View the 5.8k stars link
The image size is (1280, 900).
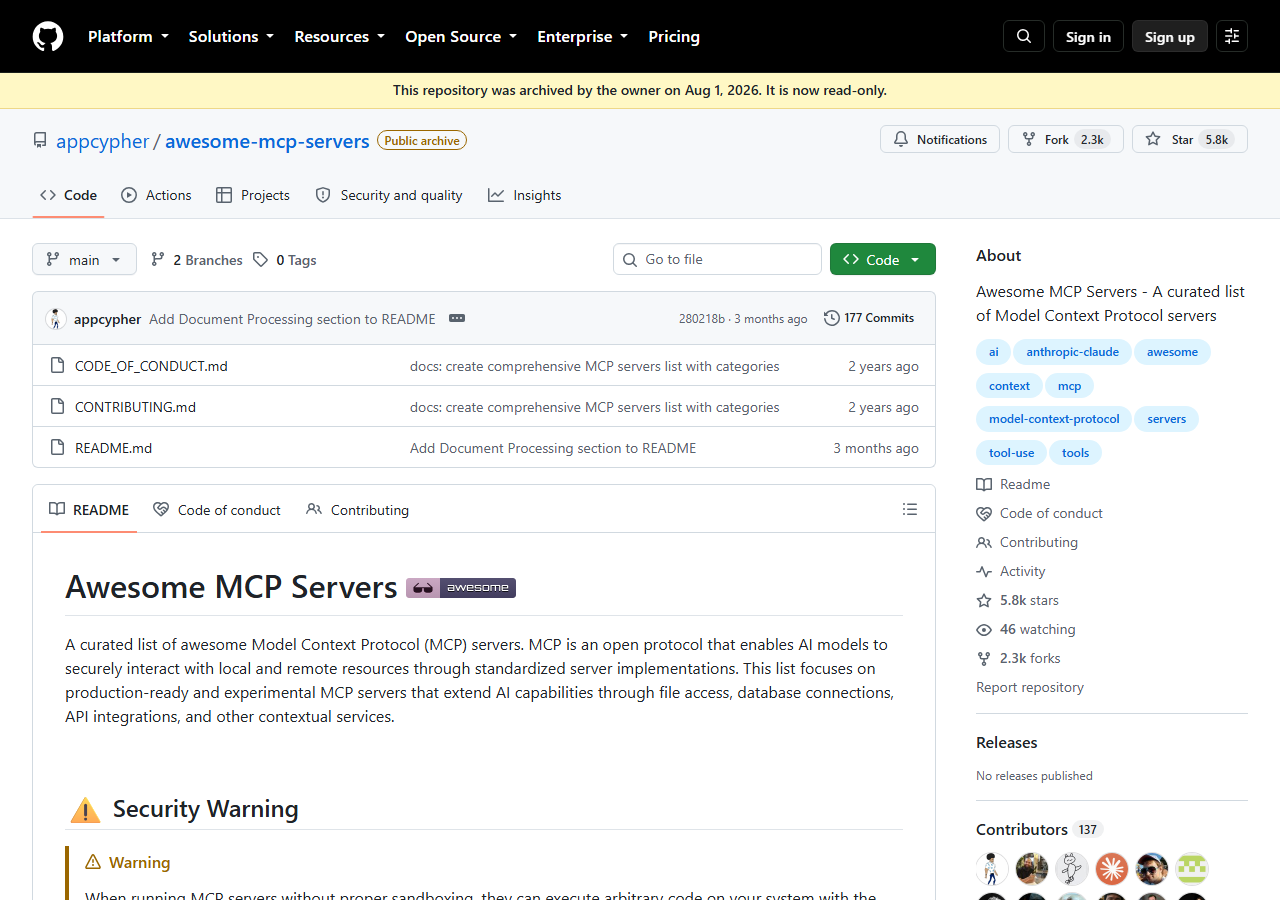coord(1017,600)
